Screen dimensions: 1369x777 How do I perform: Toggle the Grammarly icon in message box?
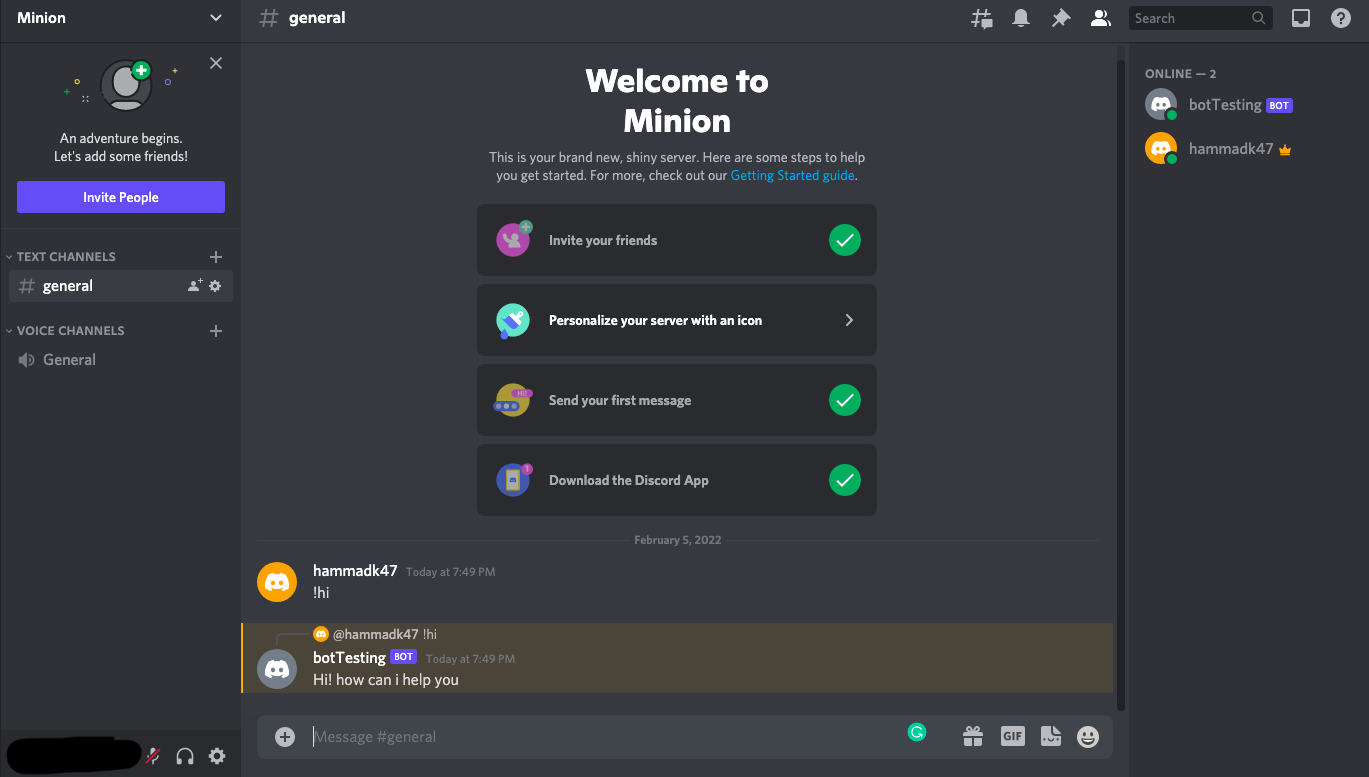point(917,732)
